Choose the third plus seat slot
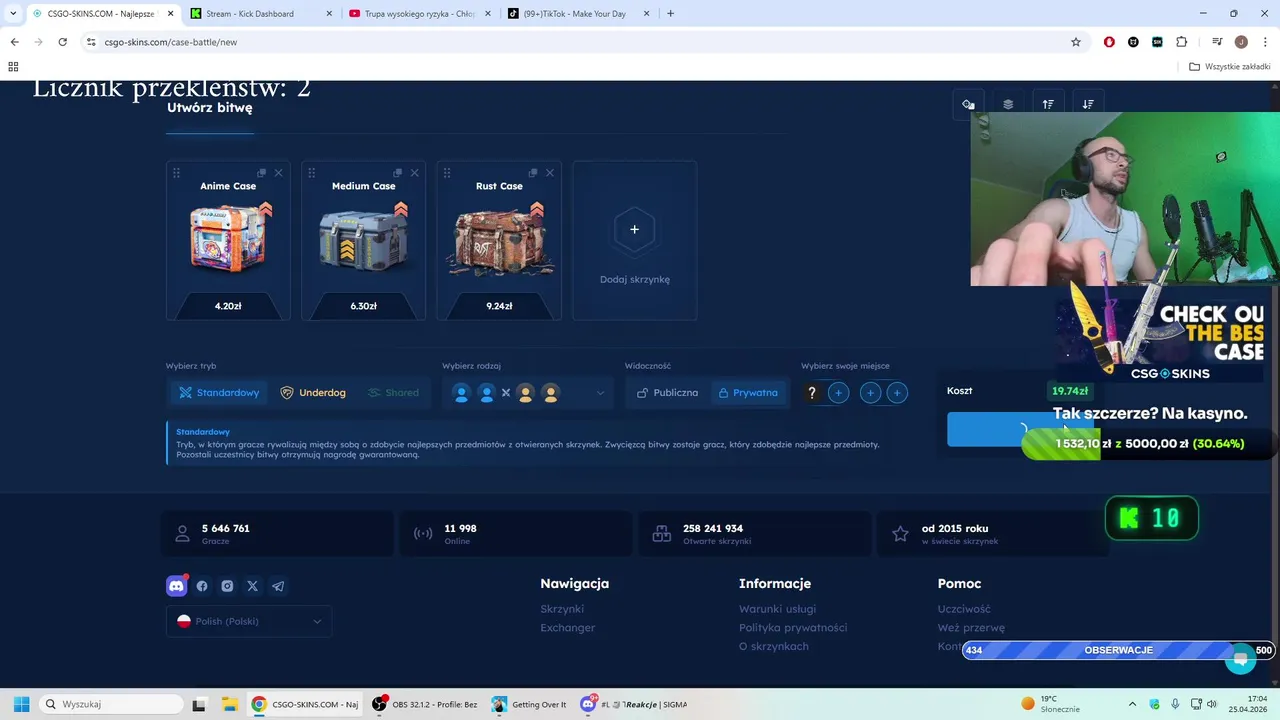This screenshot has width=1280, height=720. pos(897,393)
